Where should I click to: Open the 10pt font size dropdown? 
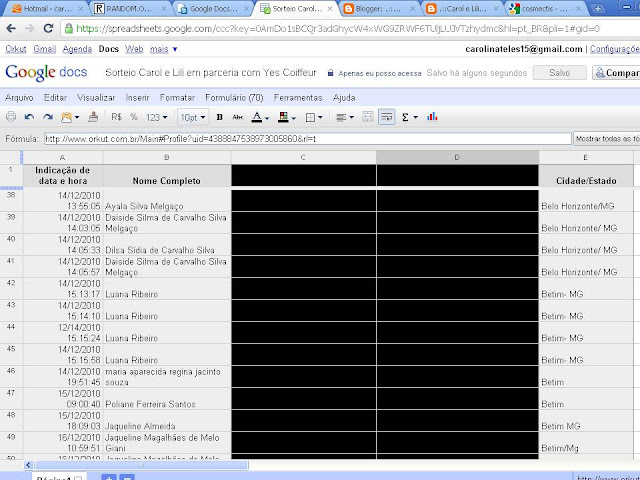pos(193,118)
